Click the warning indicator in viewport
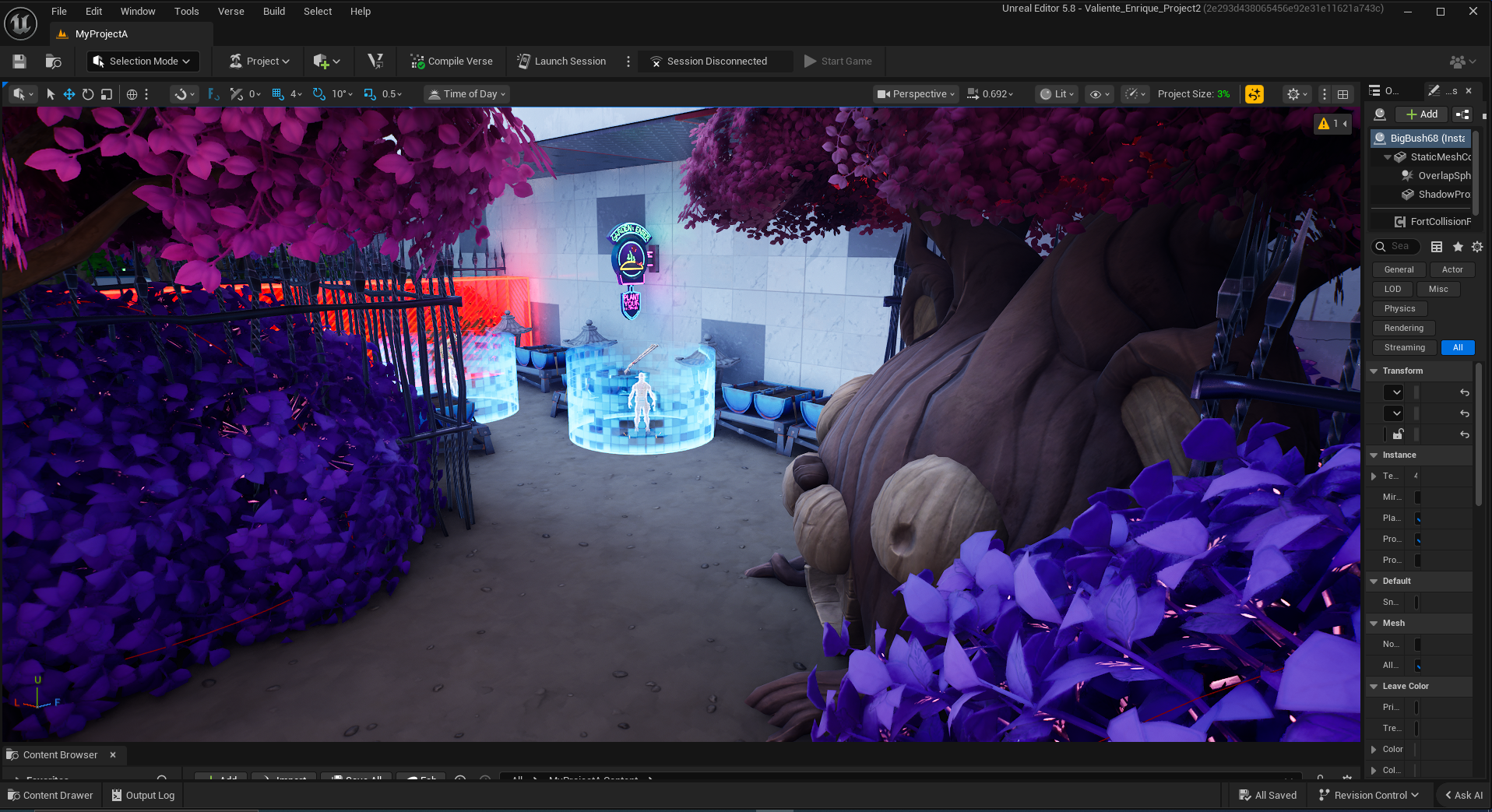Viewport: 1492px width, 812px height. [1332, 124]
